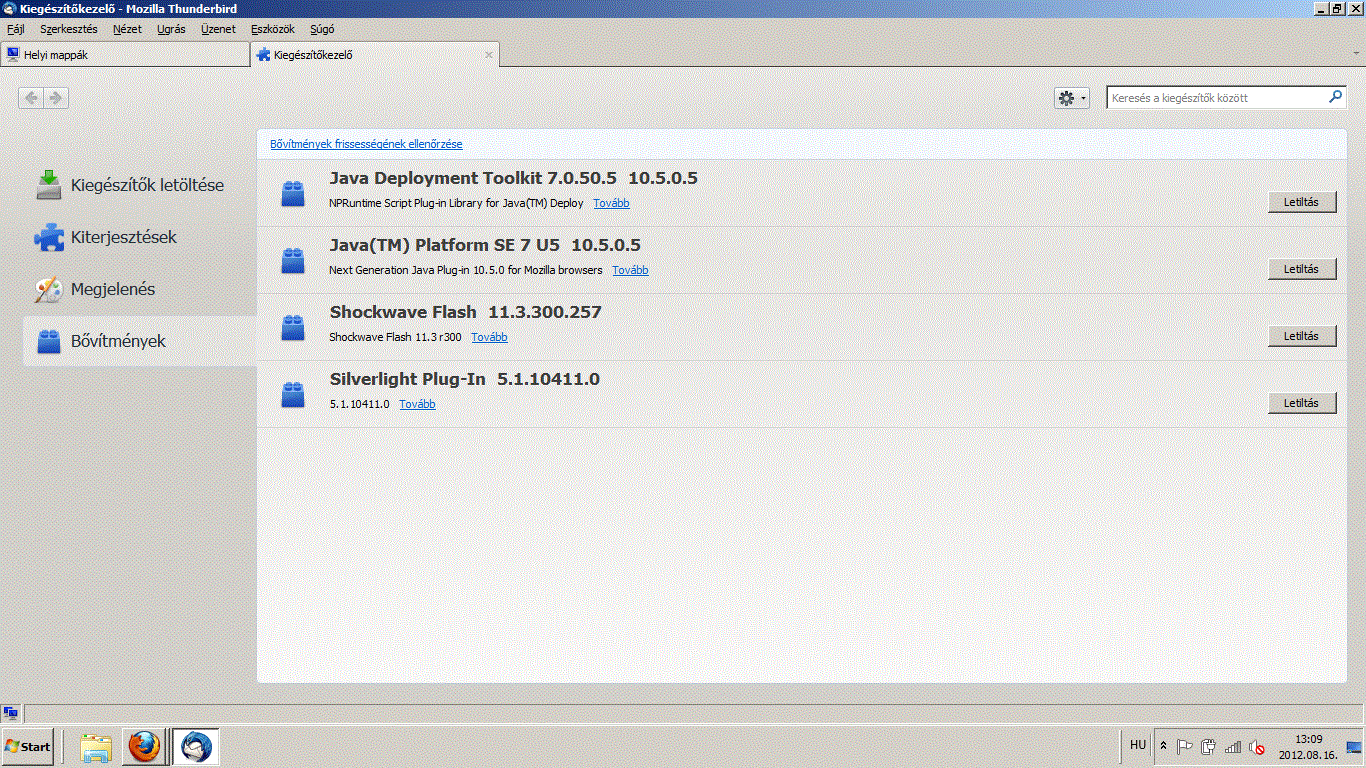The image size is (1366, 768).
Task: Open the Súgó menu
Action: tap(322, 29)
